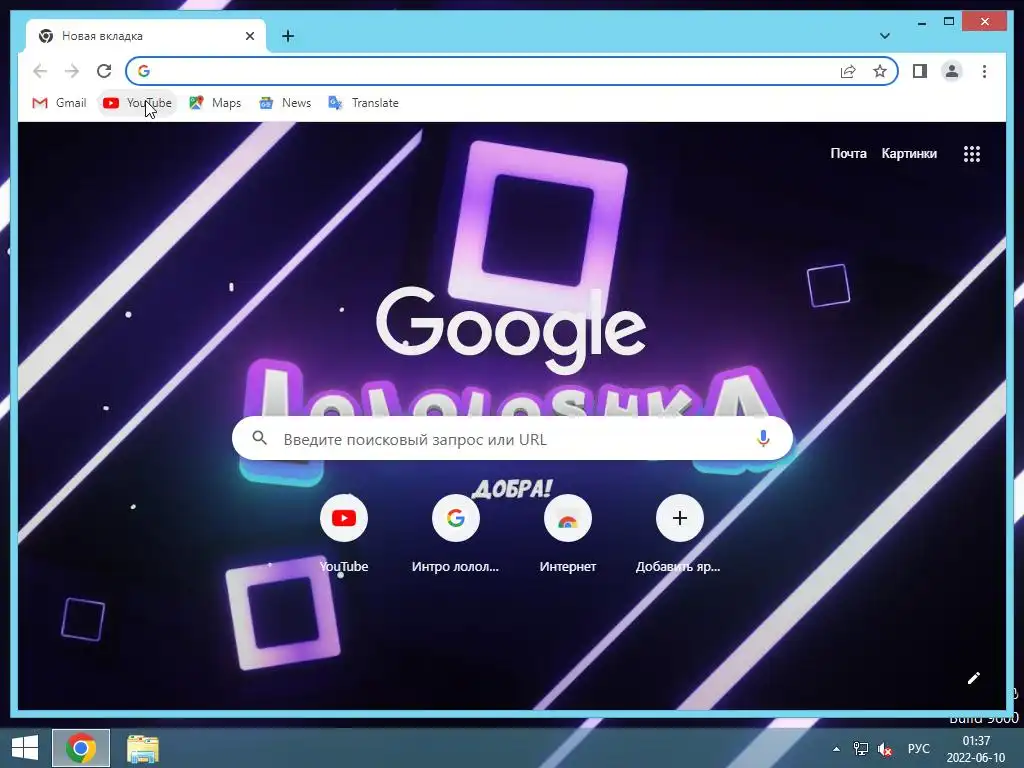Viewport: 1024px width, 768px height.
Task: Start voice search with microphone icon
Action: point(763,438)
